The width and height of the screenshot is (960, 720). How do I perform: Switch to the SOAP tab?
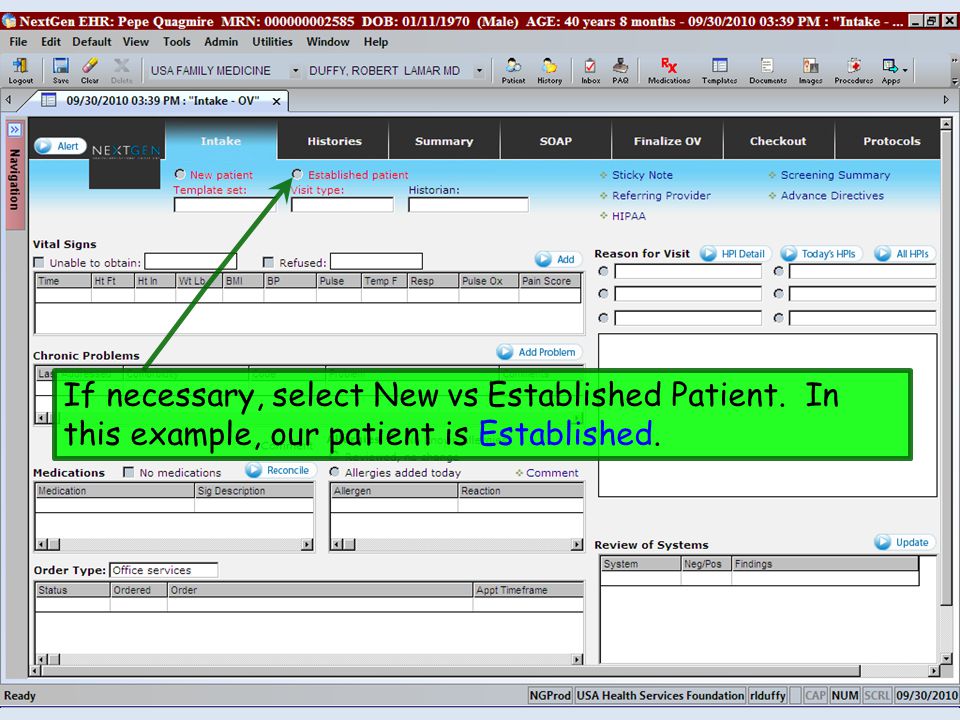[555, 141]
